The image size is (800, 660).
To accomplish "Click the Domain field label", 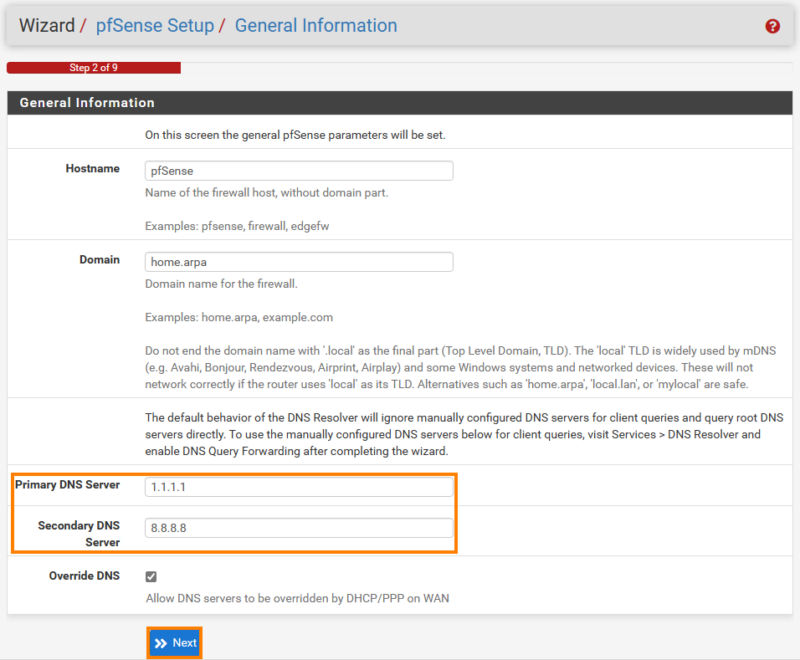I will [x=99, y=260].
